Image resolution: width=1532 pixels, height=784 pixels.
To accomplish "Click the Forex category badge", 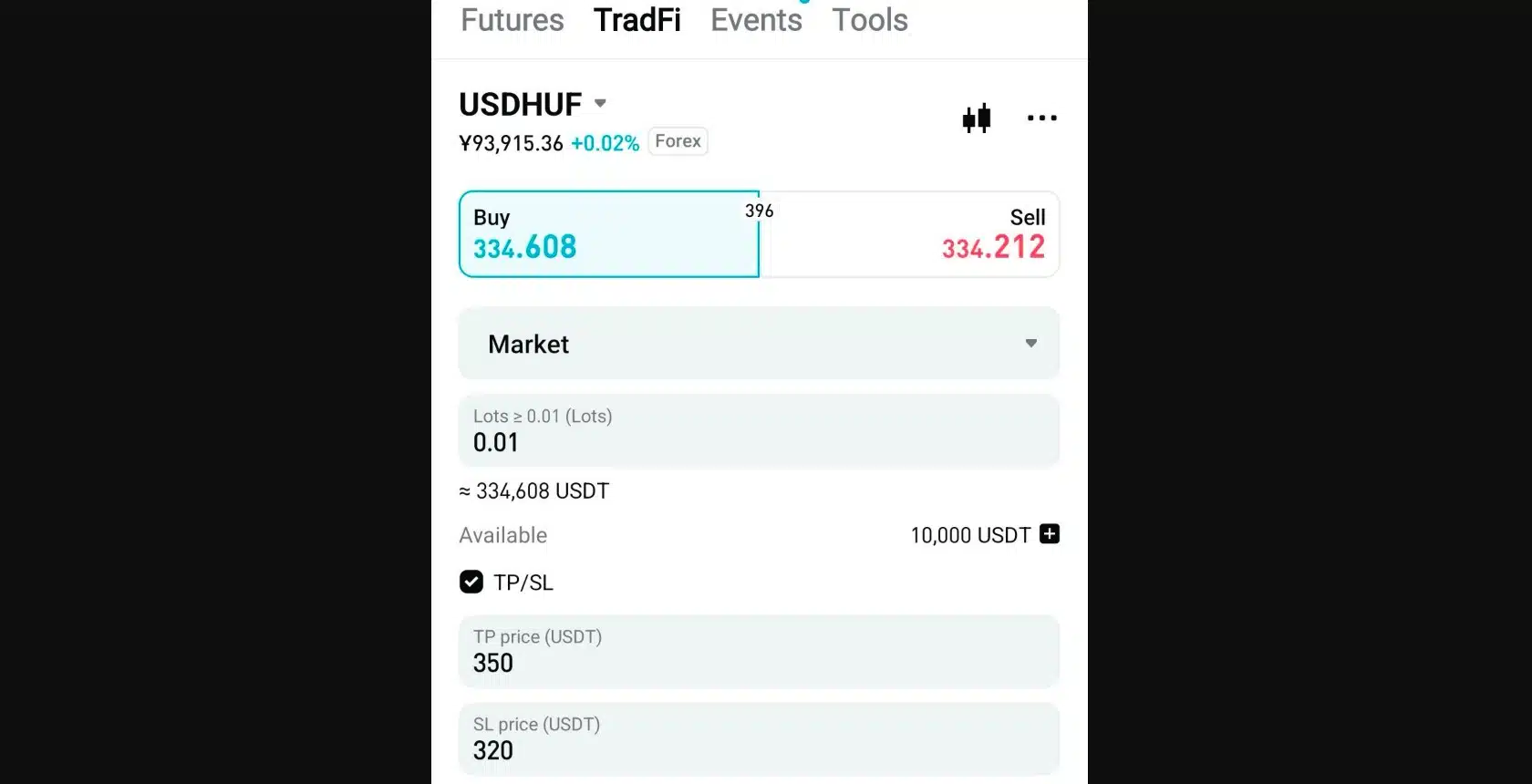I will pyautogui.click(x=677, y=140).
